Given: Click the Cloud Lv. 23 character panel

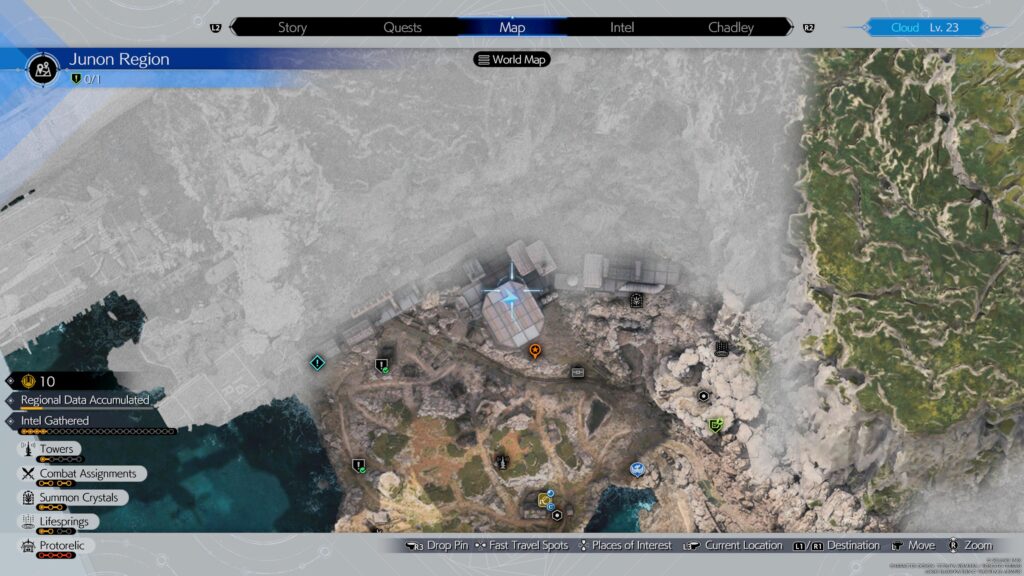Looking at the screenshot, I should [x=924, y=28].
